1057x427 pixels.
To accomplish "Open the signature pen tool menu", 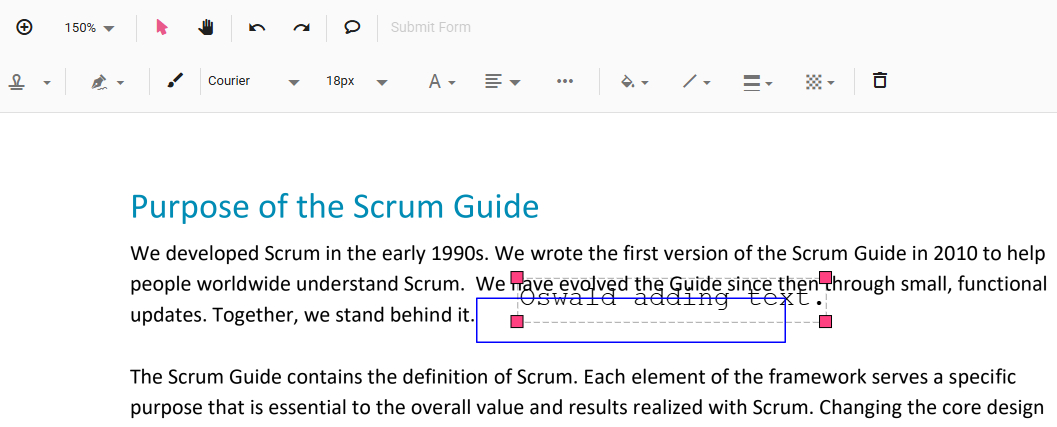I will click(x=106, y=82).
